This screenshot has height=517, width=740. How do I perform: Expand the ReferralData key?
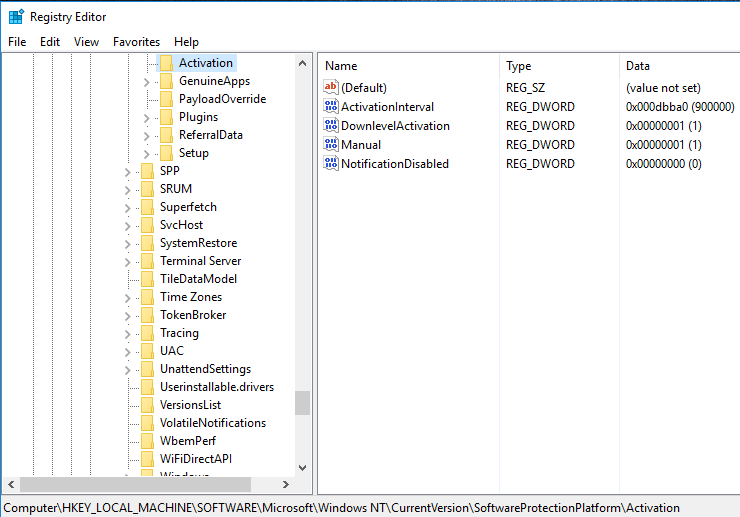click(146, 136)
